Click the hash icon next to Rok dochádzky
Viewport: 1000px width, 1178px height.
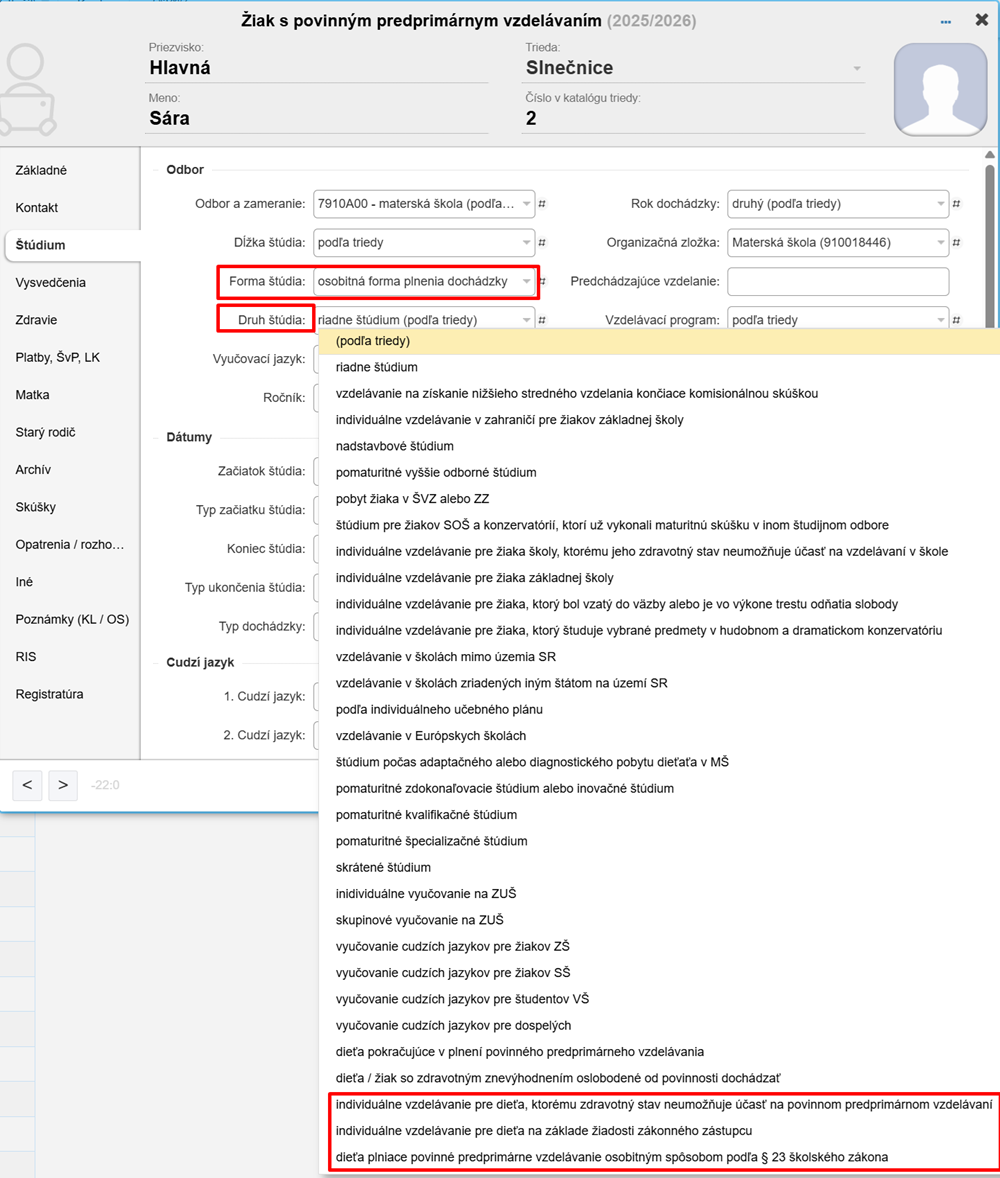click(x=956, y=204)
